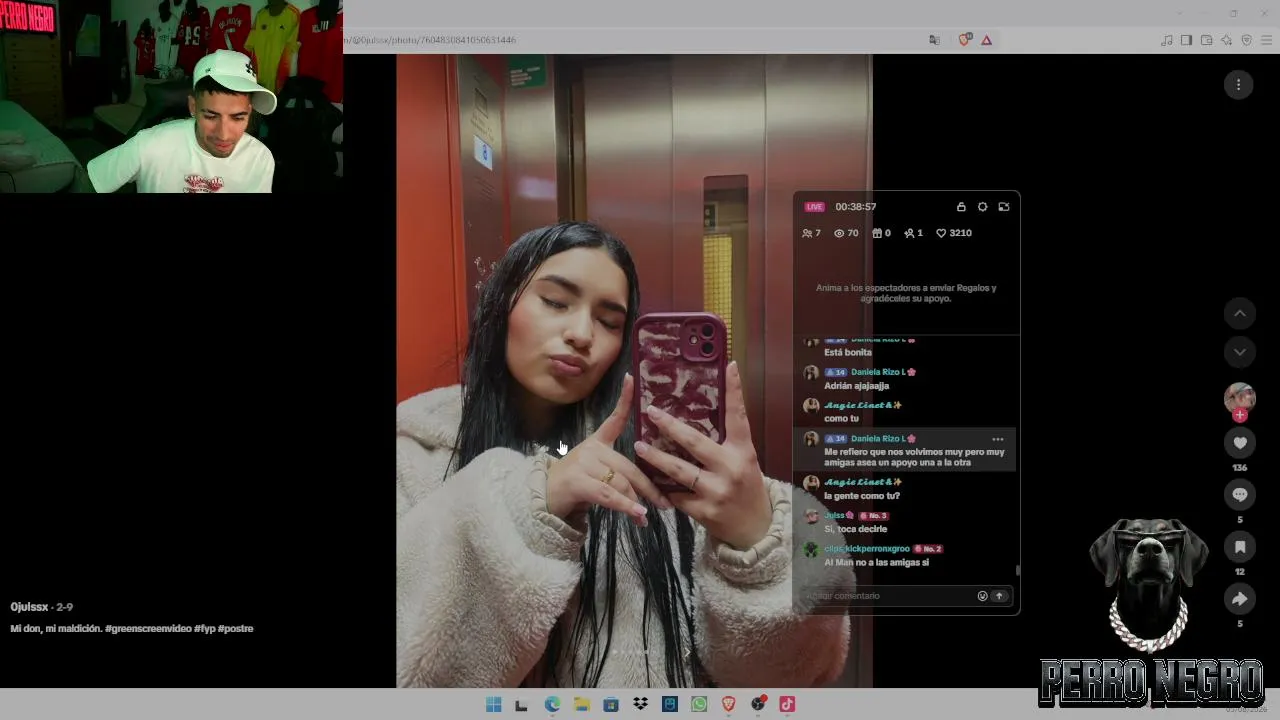Open the Ojulssx username link
1280x720 pixels.
click(29, 607)
